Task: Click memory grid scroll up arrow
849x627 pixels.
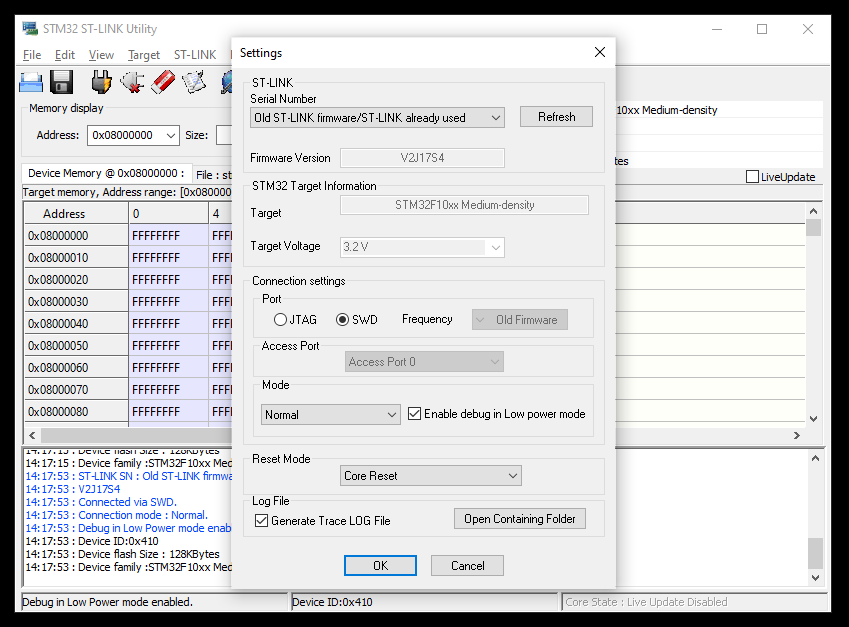Action: click(813, 211)
